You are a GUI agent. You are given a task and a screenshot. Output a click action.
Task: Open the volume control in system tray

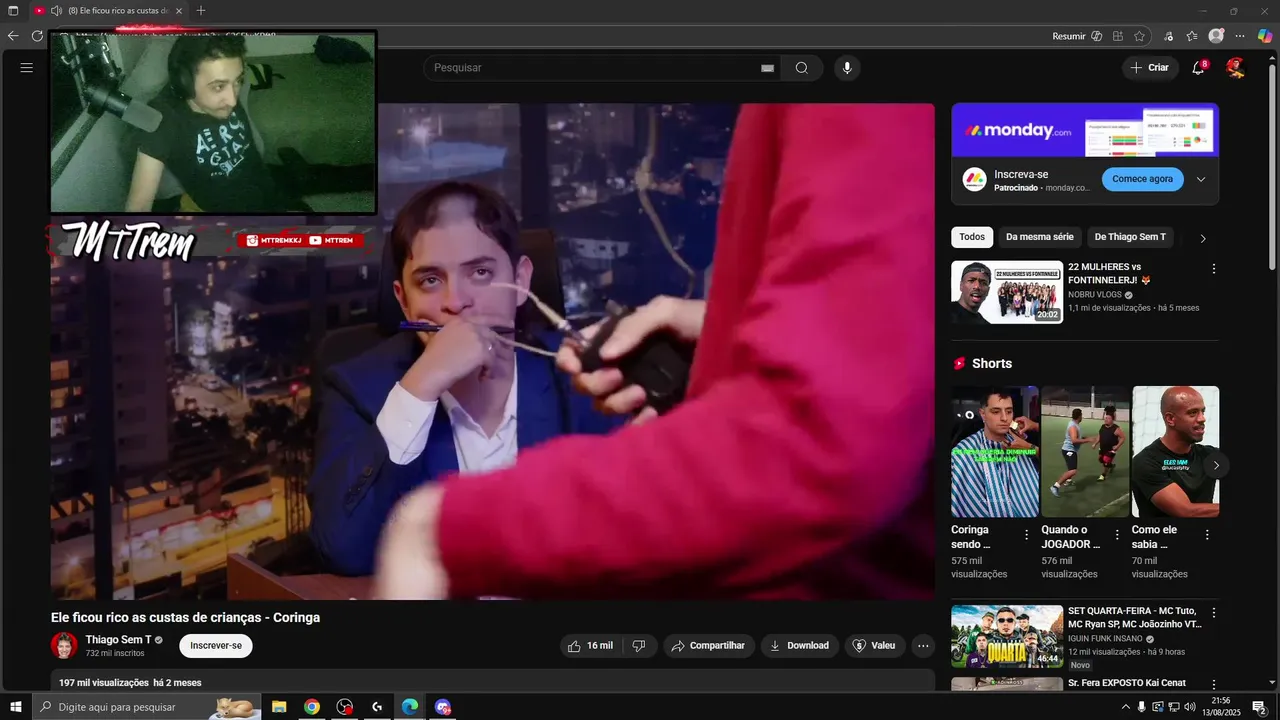pyautogui.click(x=1189, y=707)
